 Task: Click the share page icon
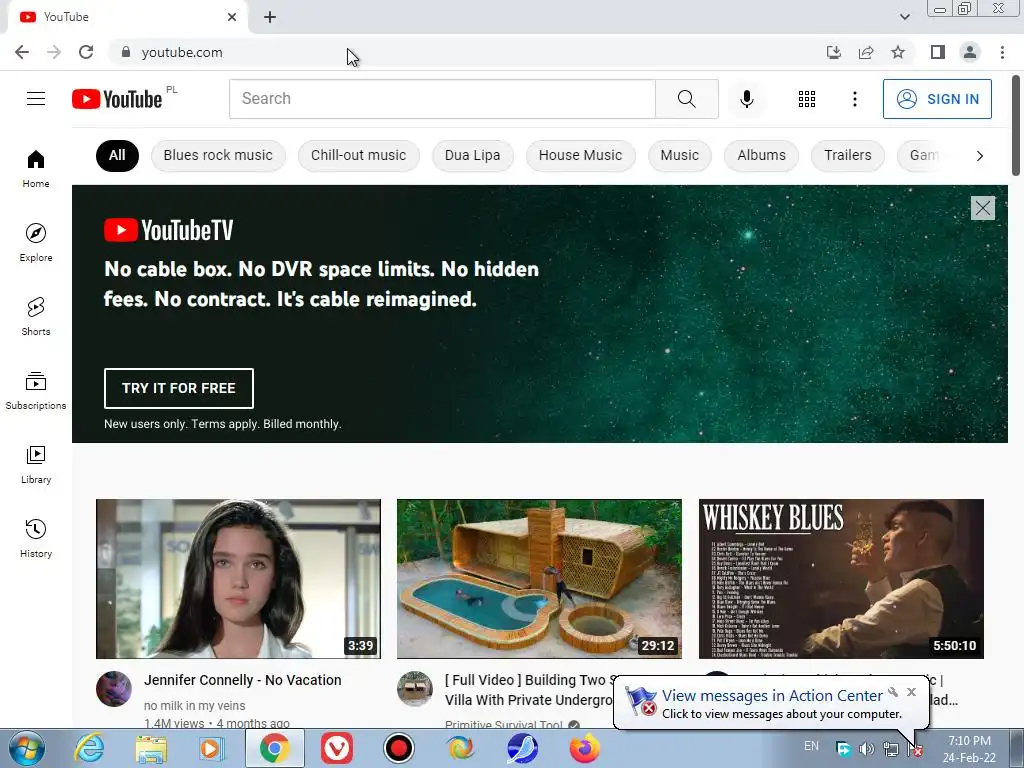(x=866, y=52)
